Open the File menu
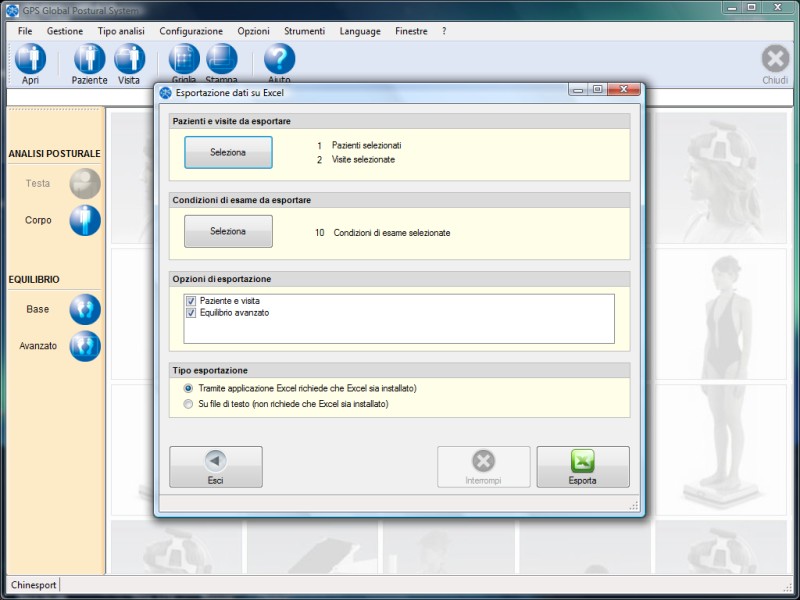 pos(25,31)
